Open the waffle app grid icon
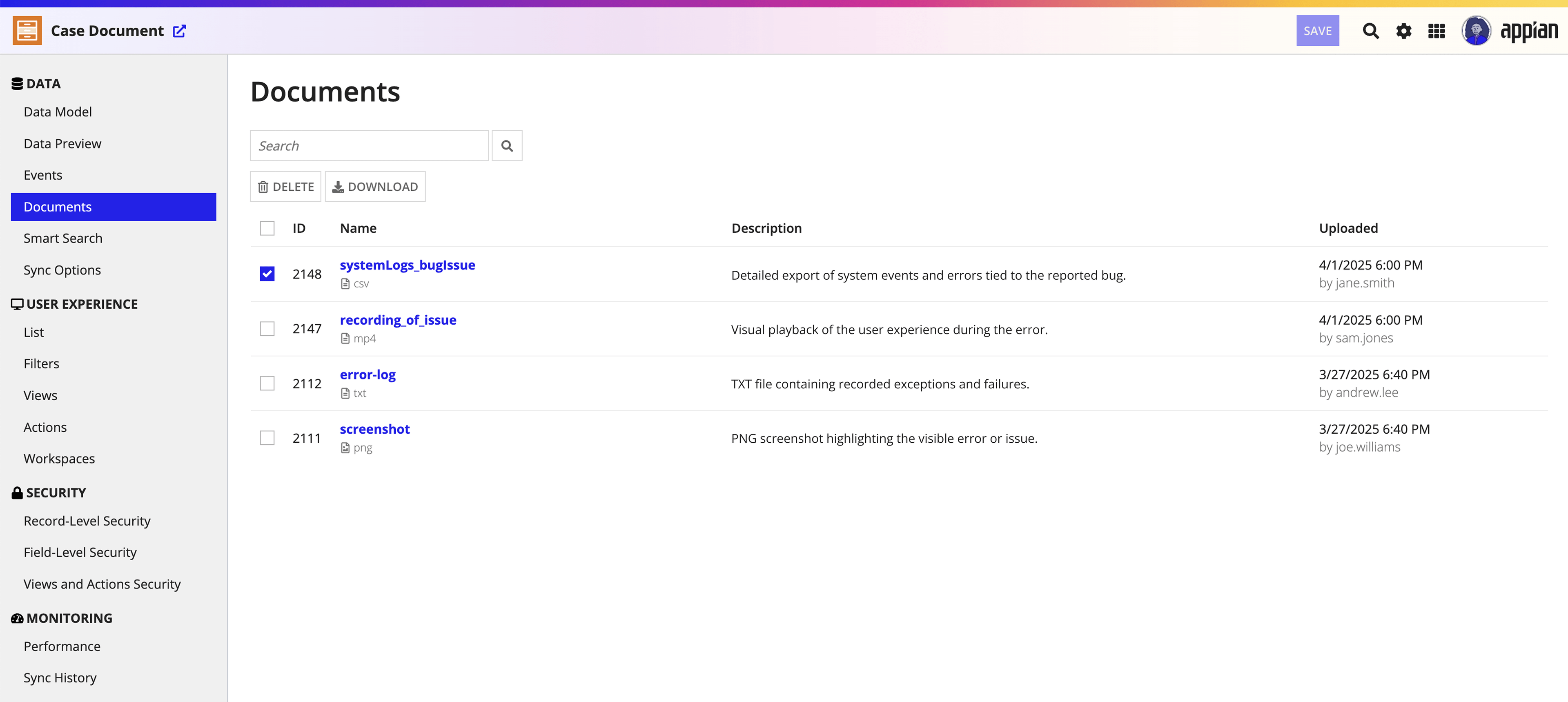Screen dimensions: 1568x702 (x=1437, y=31)
